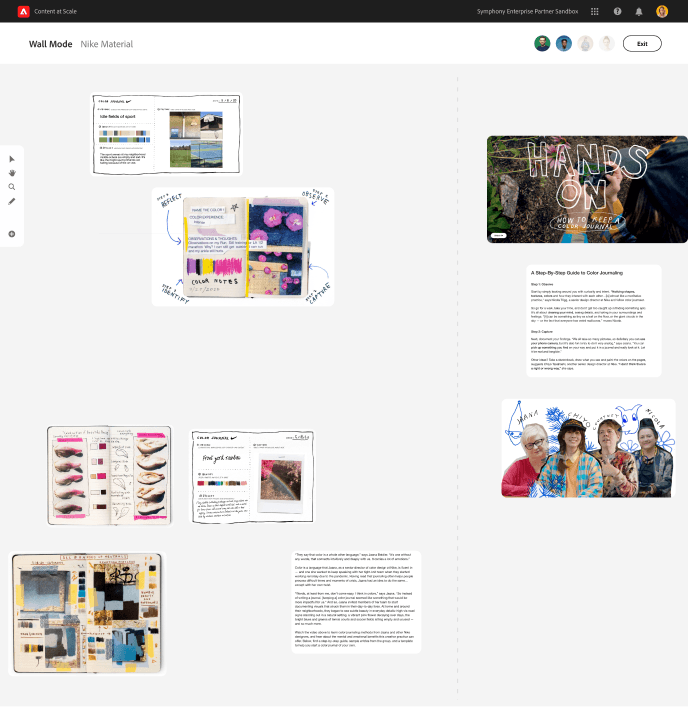688x708 pixels.
Task: Click the third faded collaborator avatar
Action: click(586, 44)
